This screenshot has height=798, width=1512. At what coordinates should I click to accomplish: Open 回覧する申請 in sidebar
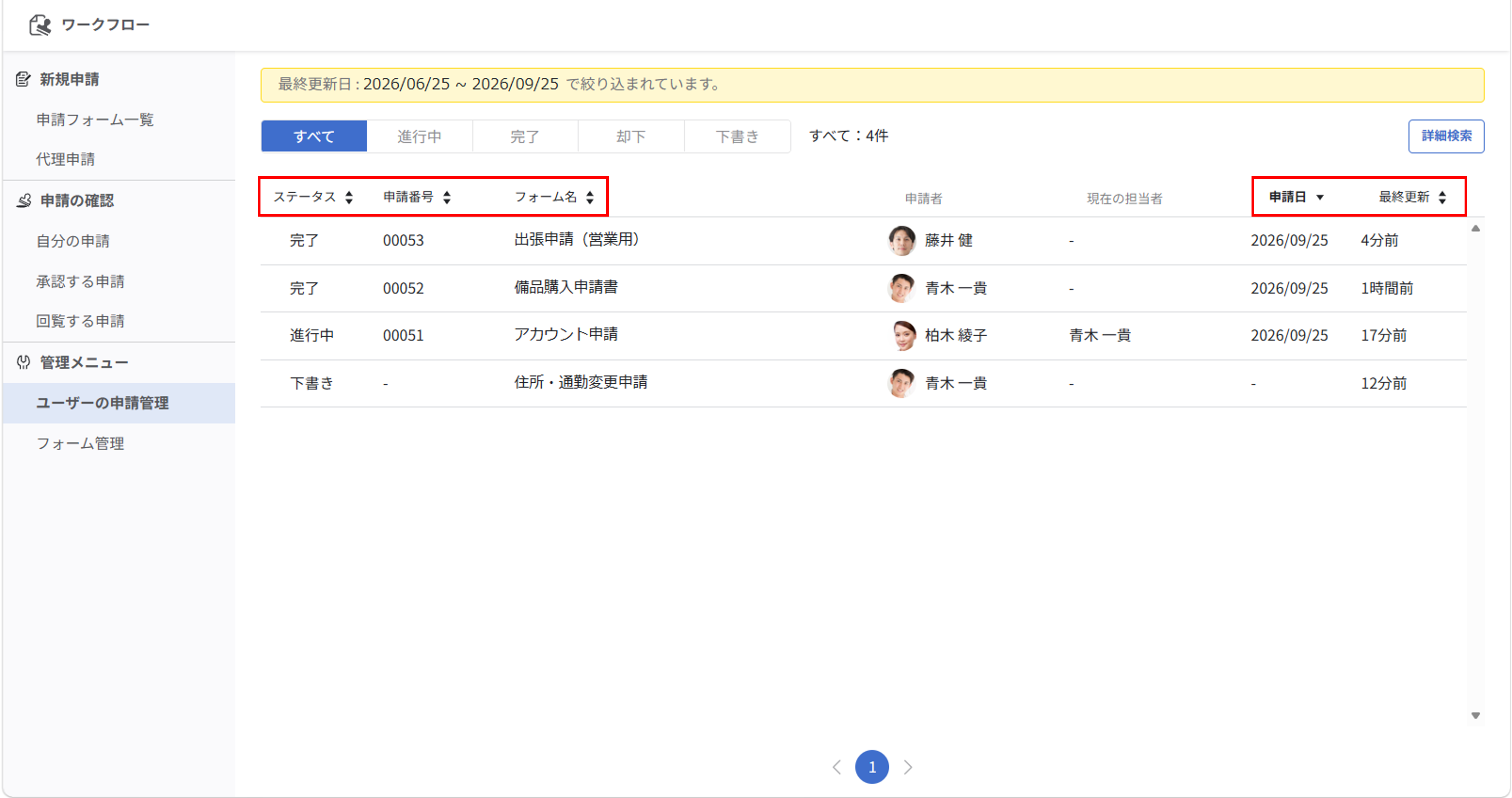click(x=80, y=320)
